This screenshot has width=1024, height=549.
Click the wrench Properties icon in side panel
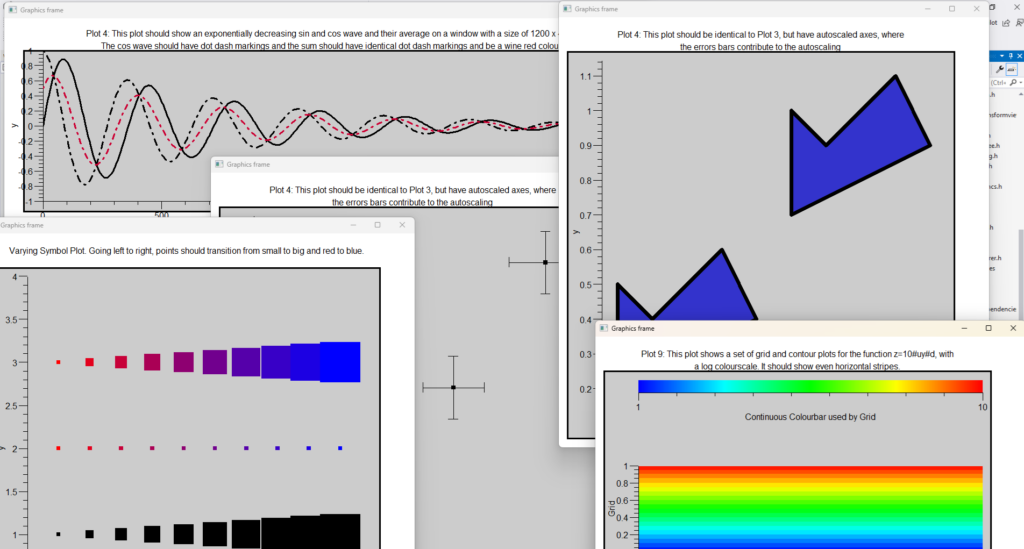tap(1002, 70)
